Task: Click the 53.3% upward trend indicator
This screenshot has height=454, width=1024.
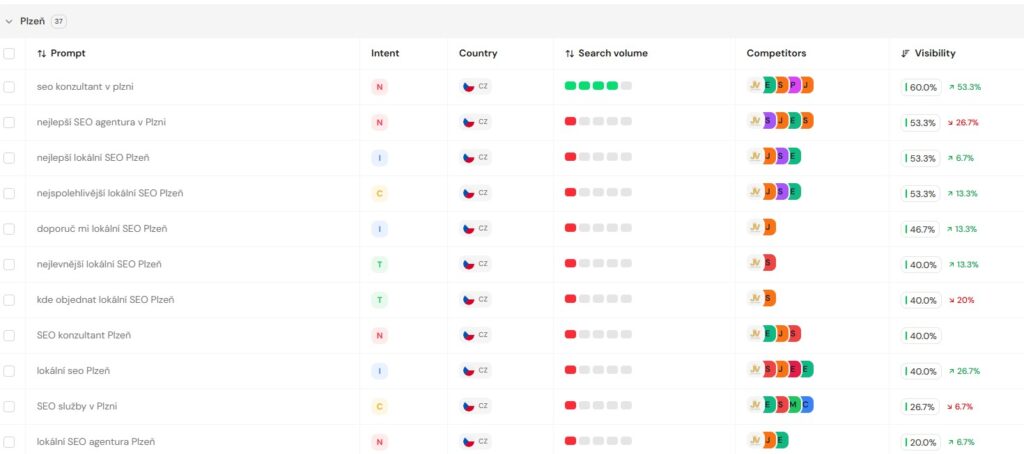Action: tap(965, 87)
